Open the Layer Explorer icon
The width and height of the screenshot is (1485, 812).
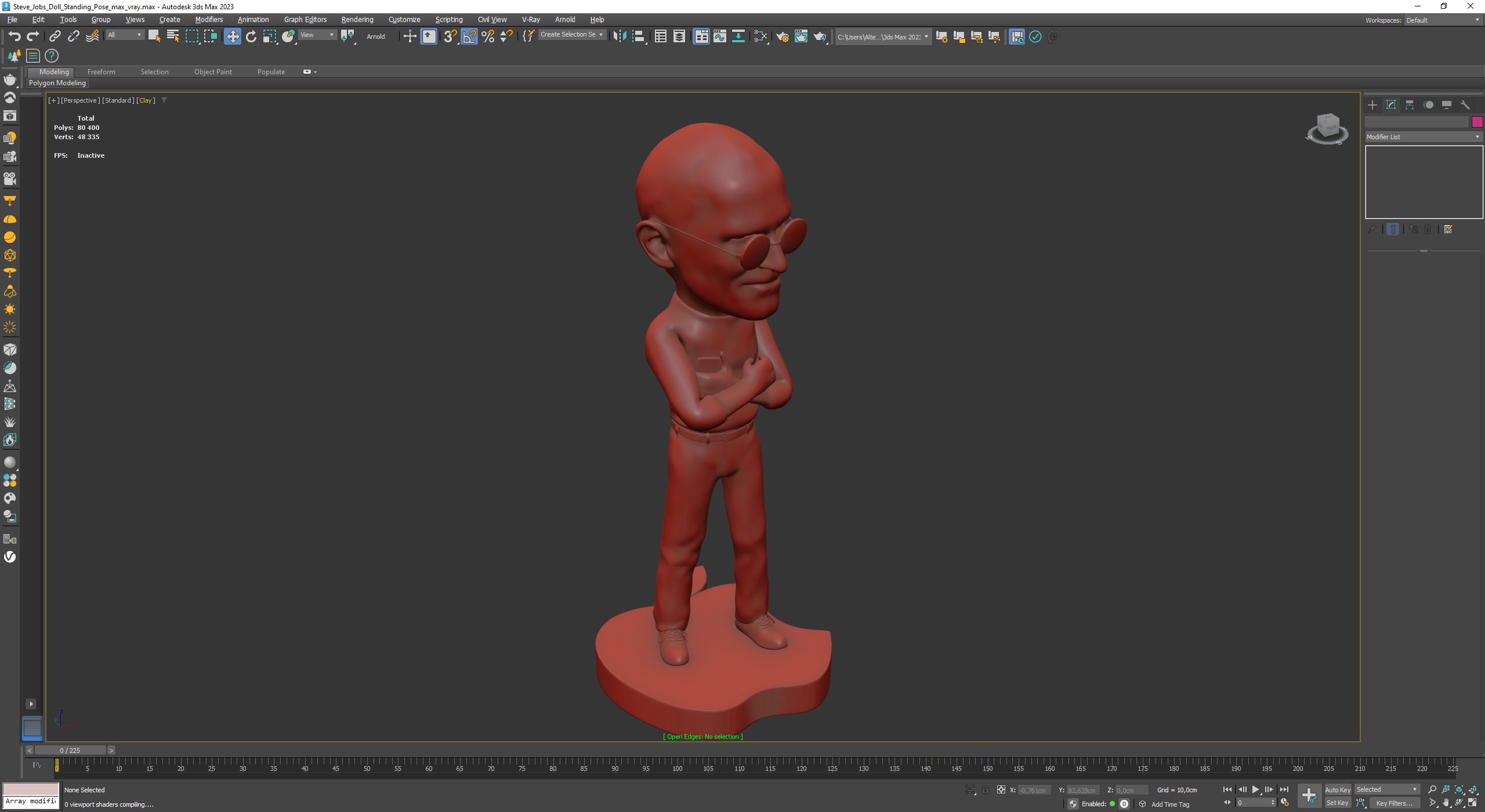[x=679, y=37]
